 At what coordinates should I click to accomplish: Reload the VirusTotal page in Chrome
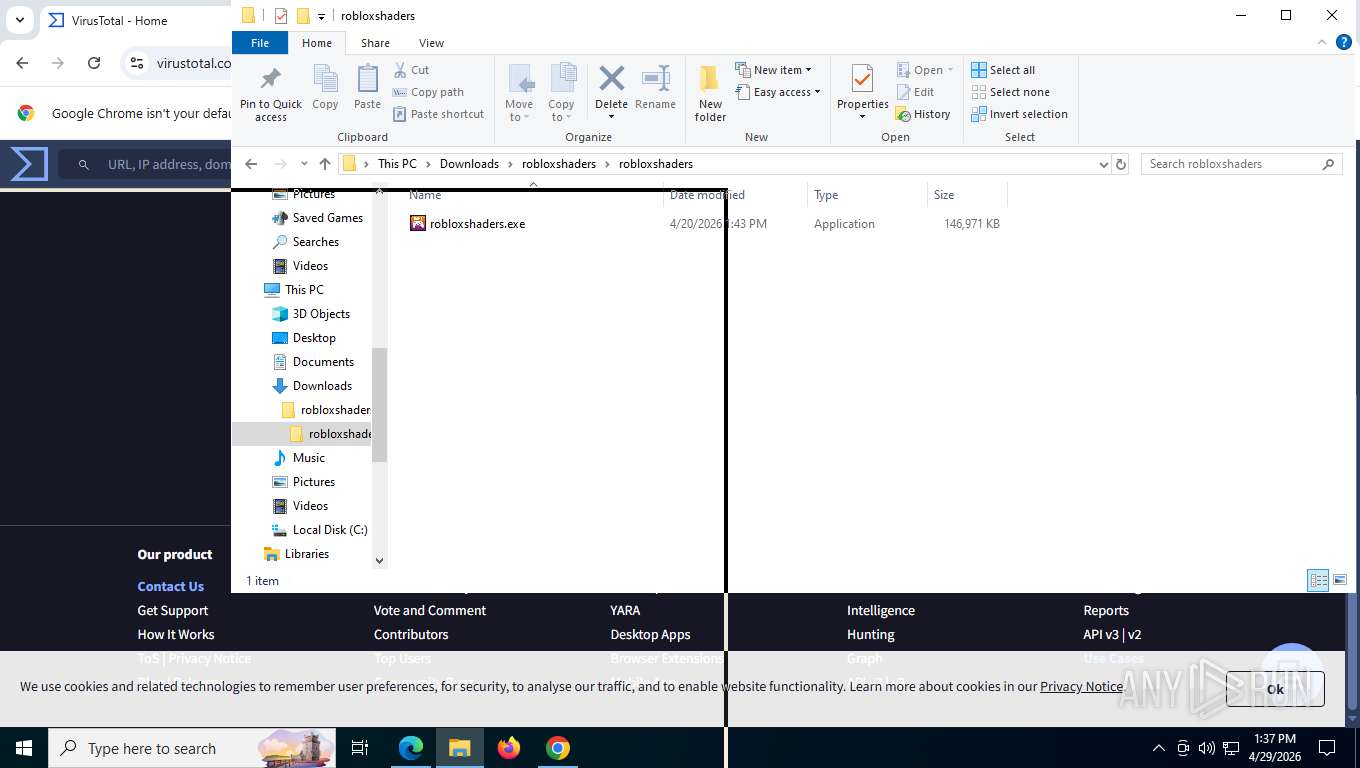pyautogui.click(x=94, y=63)
